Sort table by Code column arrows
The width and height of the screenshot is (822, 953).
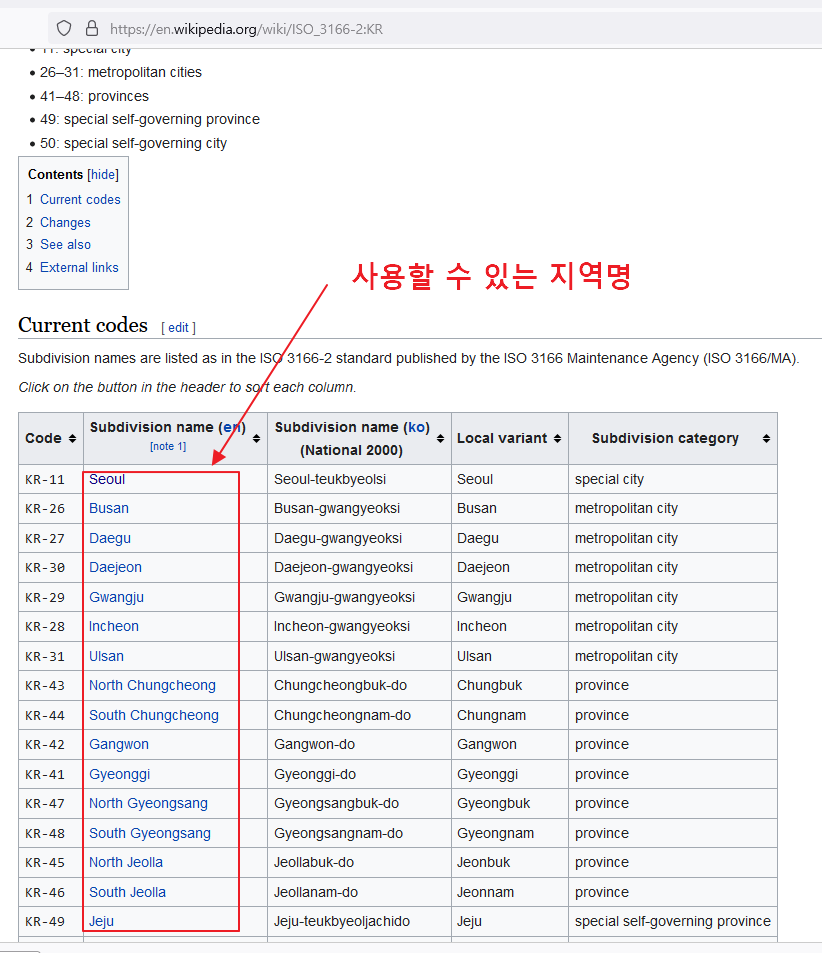72,439
